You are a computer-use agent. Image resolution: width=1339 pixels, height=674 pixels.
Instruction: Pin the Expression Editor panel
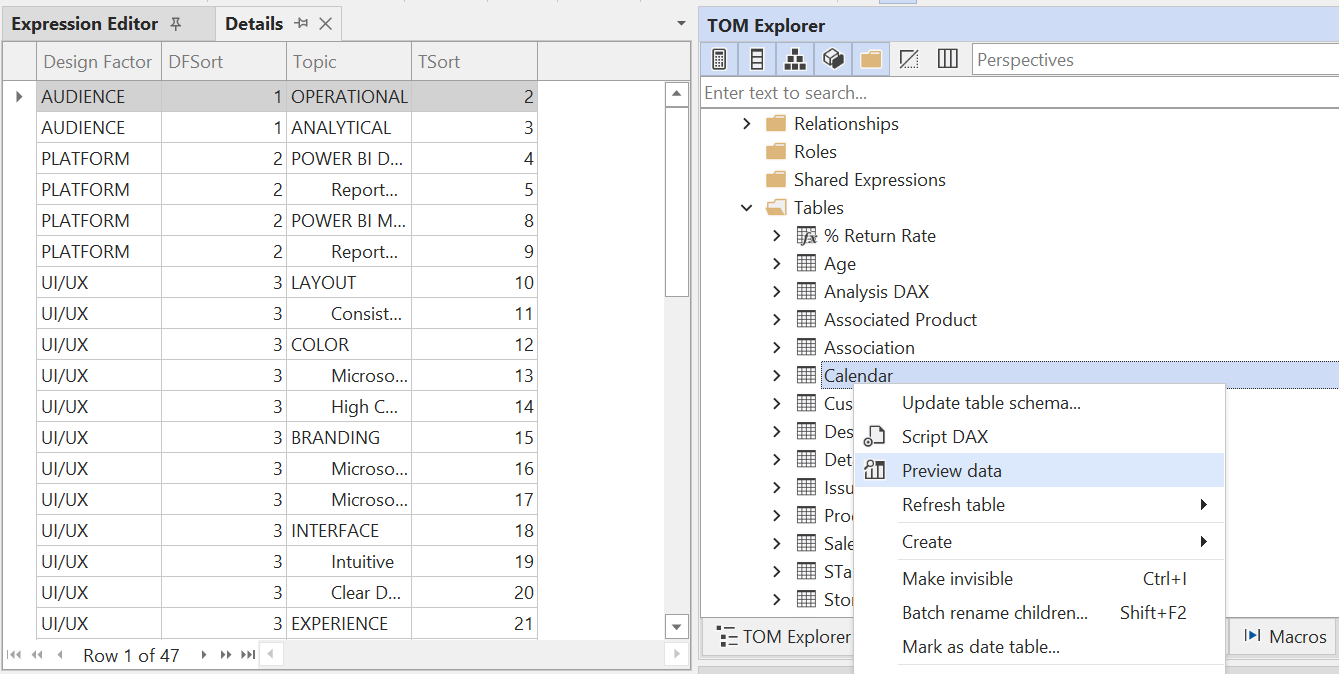[x=177, y=23]
